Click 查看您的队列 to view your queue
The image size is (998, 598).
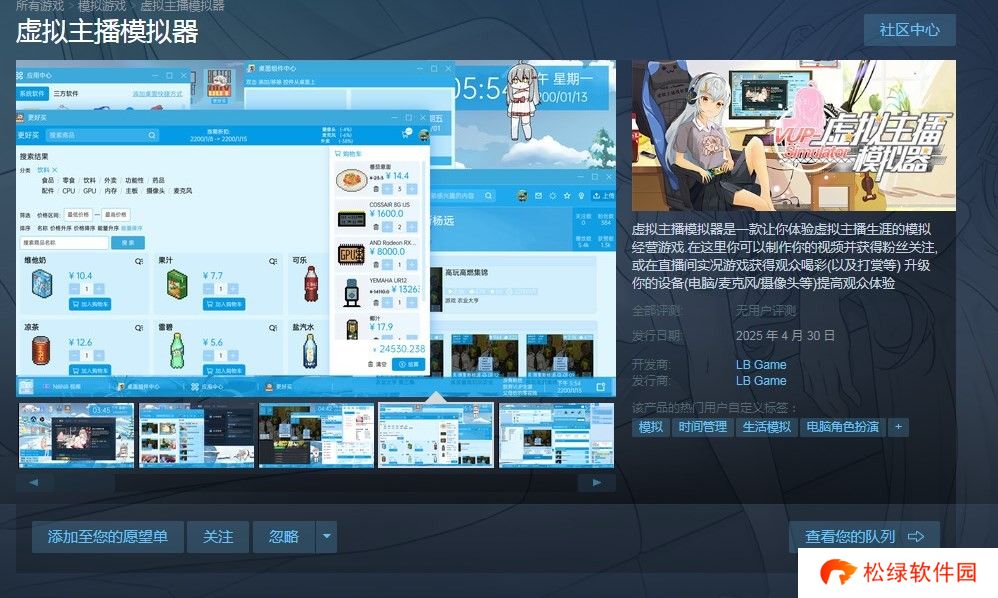click(863, 537)
